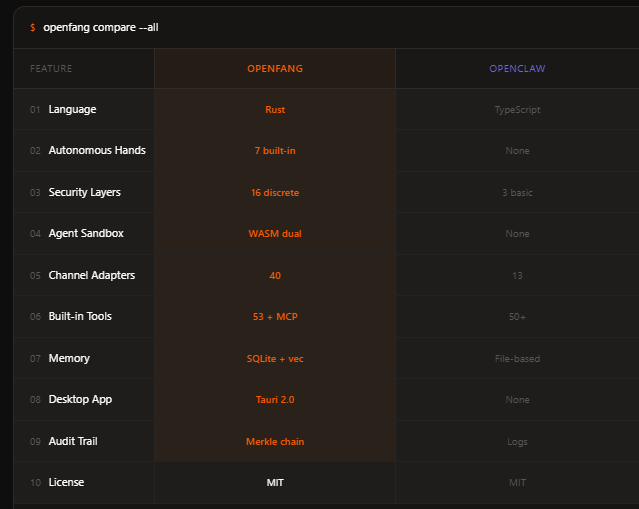This screenshot has height=509, width=639.
Task: Click the '13' channel adapters cell
Action: click(518, 276)
